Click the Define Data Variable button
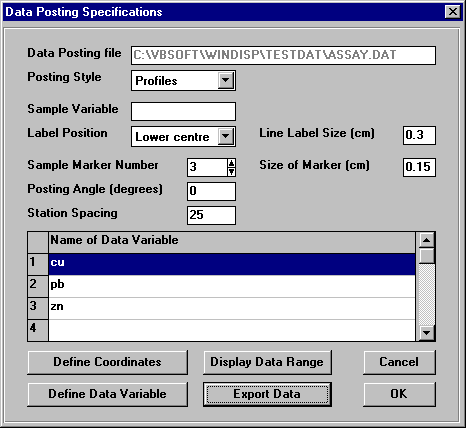This screenshot has height=428, width=466. click(107, 394)
